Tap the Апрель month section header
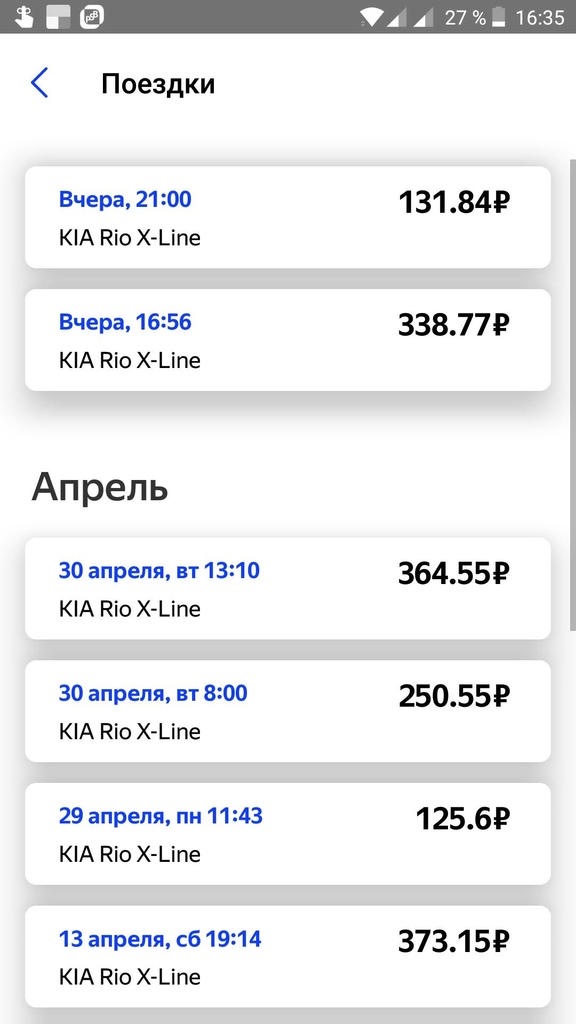Viewport: 576px width, 1024px height. click(x=100, y=487)
